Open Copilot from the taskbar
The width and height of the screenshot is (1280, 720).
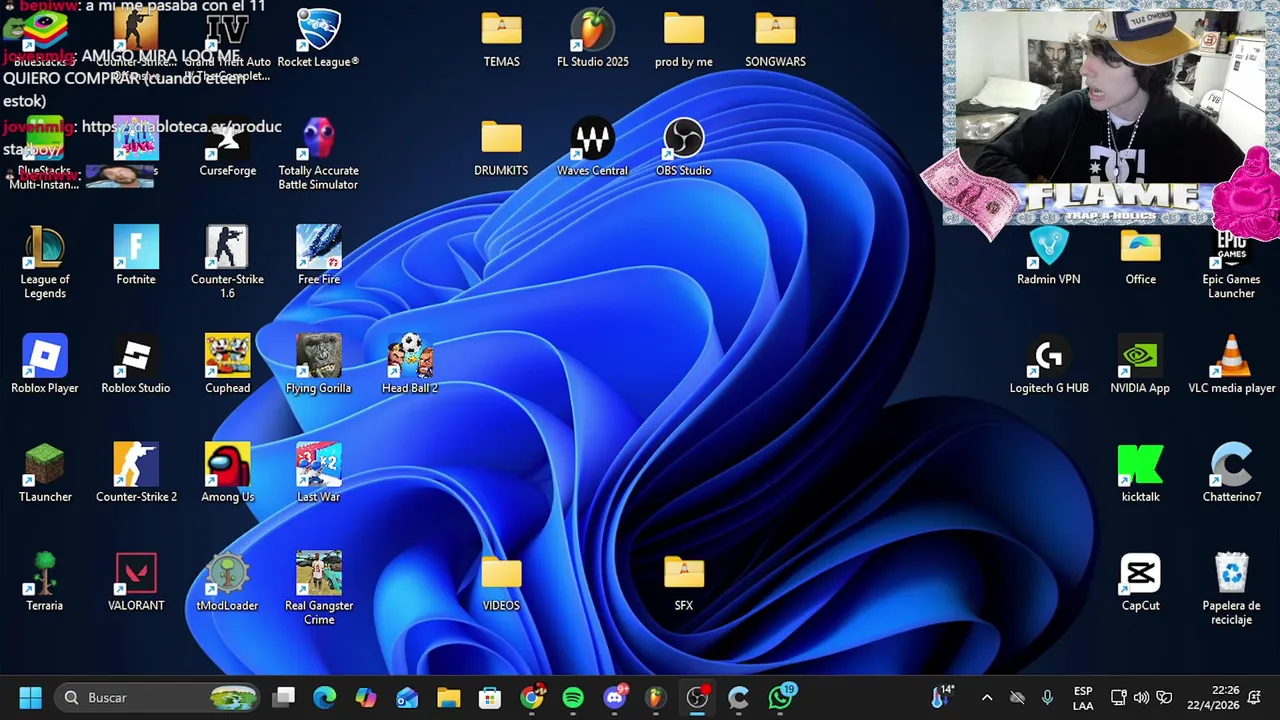coord(366,697)
